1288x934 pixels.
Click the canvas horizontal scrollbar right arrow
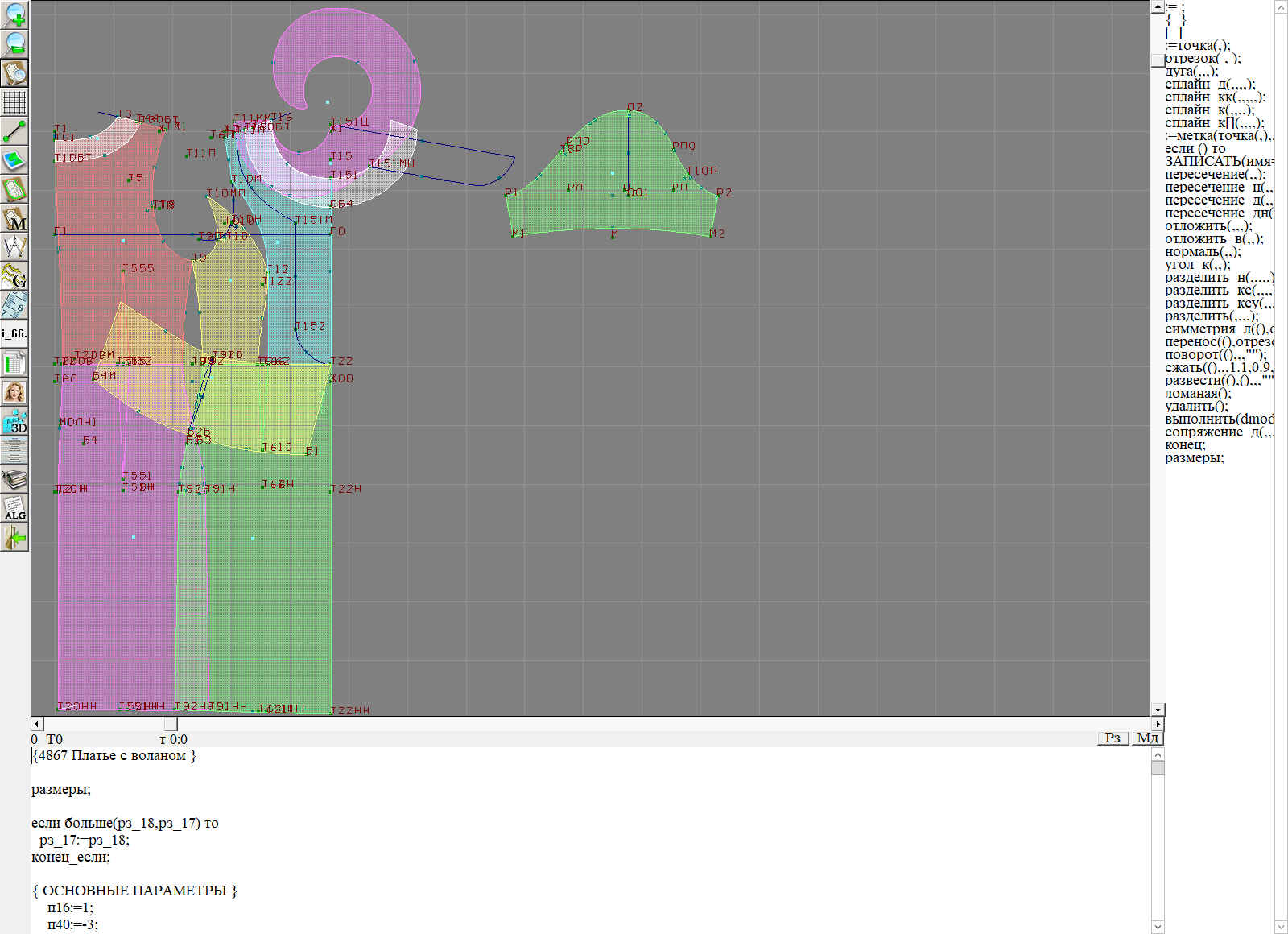point(1158,724)
